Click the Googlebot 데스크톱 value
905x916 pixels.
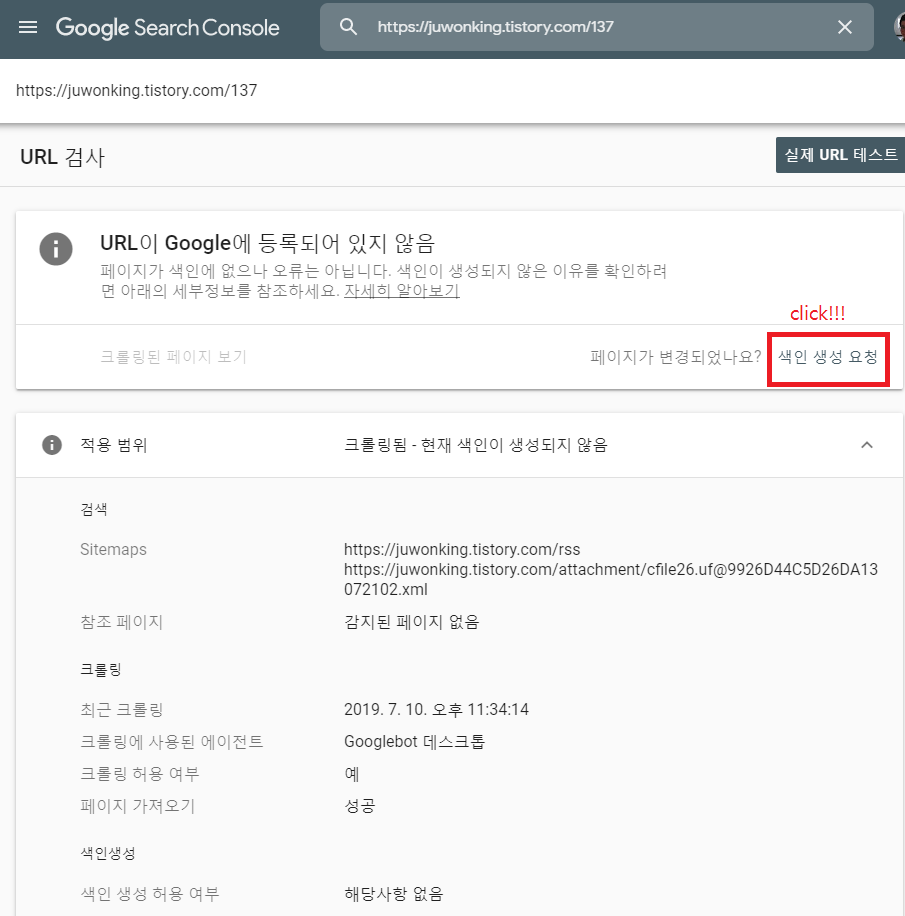[414, 741]
